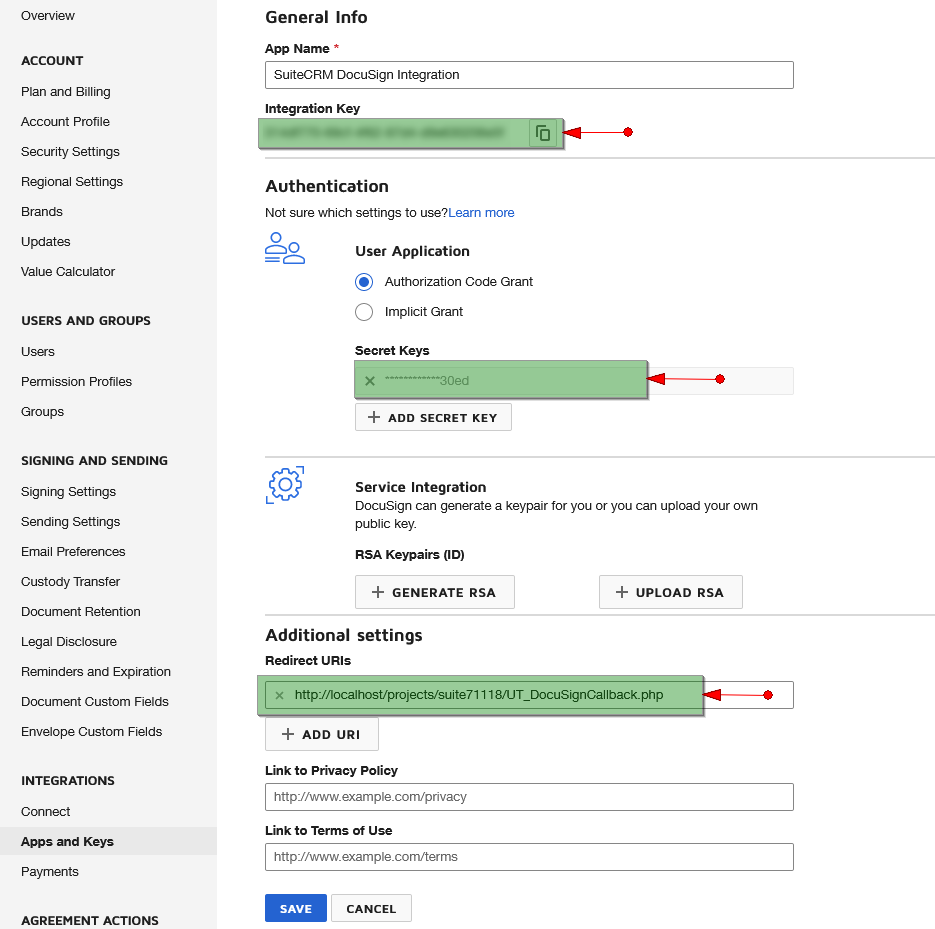
Task: Open Users under Users and Groups
Action: (x=38, y=352)
